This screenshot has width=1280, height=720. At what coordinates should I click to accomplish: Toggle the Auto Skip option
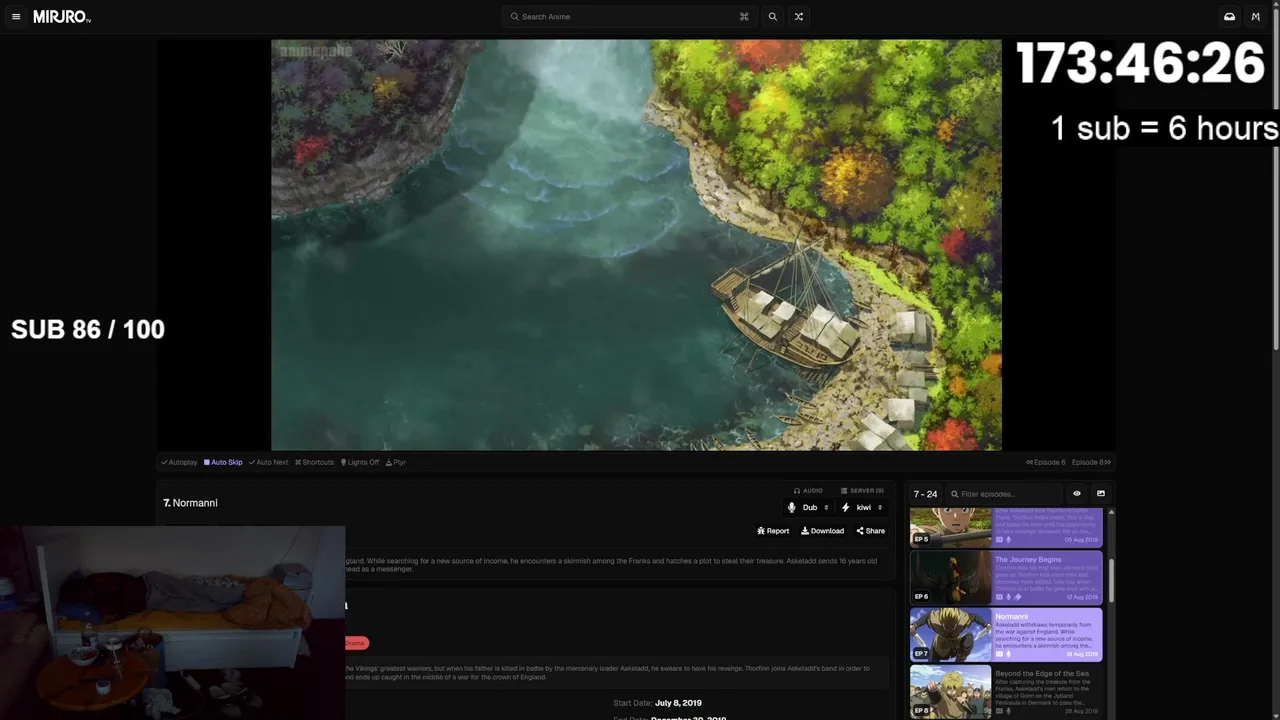[223, 462]
